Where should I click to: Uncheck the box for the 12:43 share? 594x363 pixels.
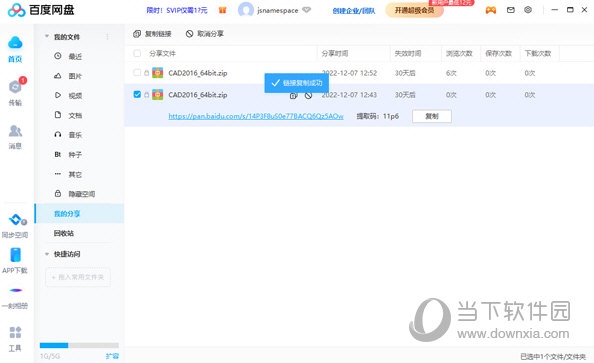click(137, 94)
